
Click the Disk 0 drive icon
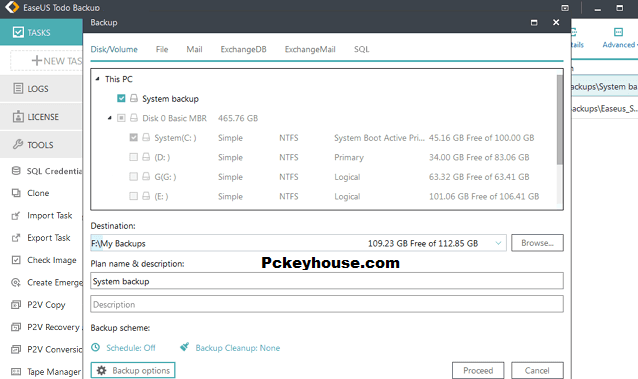point(134,118)
